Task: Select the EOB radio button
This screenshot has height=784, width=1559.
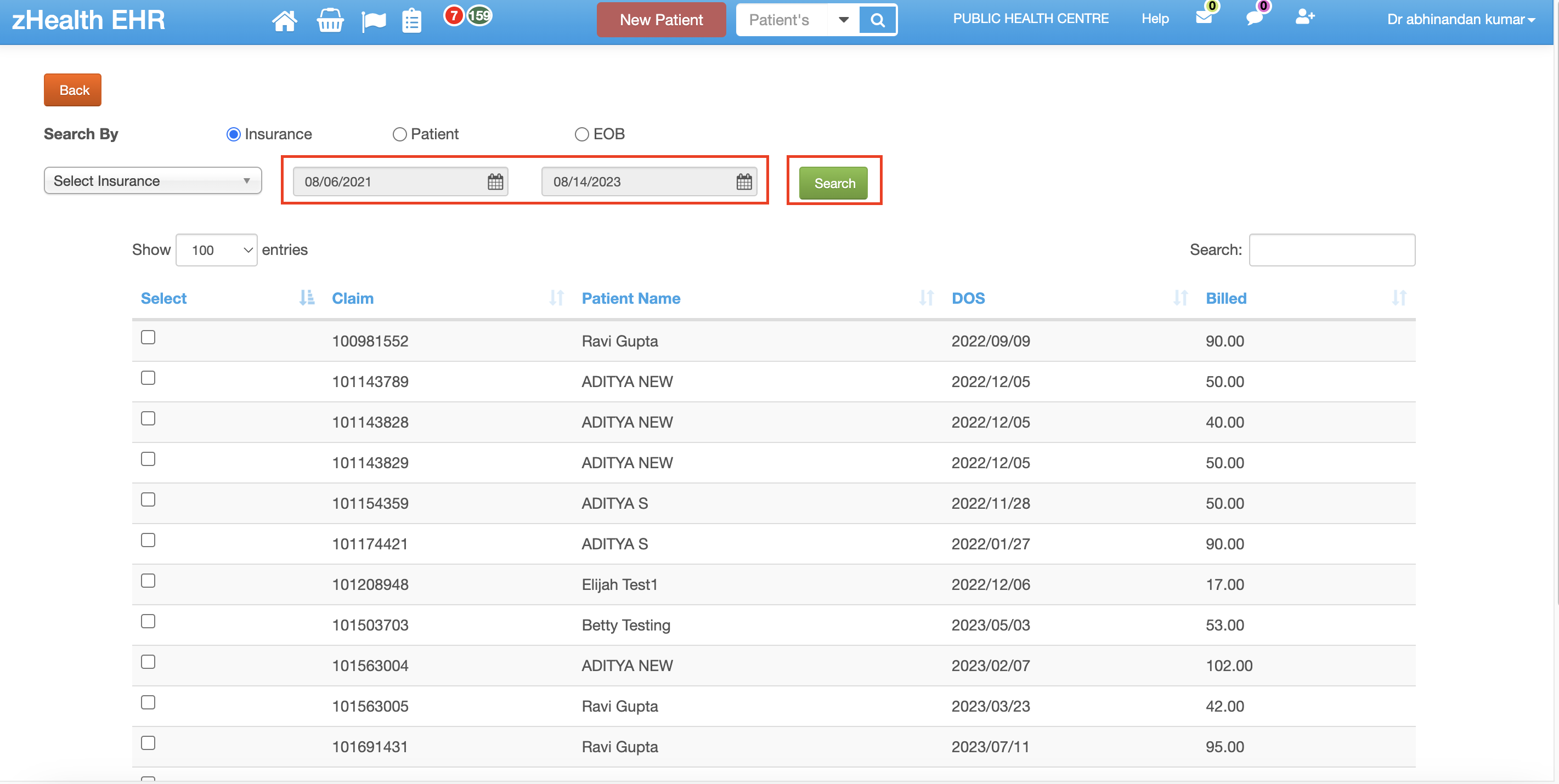Action: pos(581,134)
